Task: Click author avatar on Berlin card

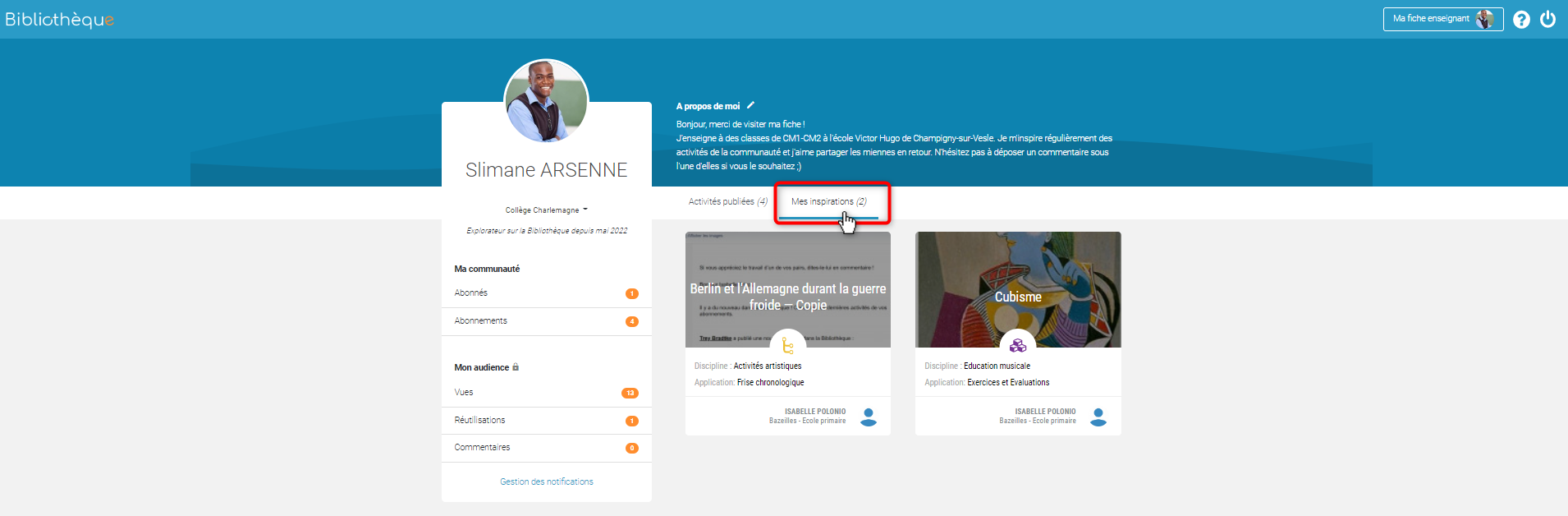Action: [x=869, y=417]
